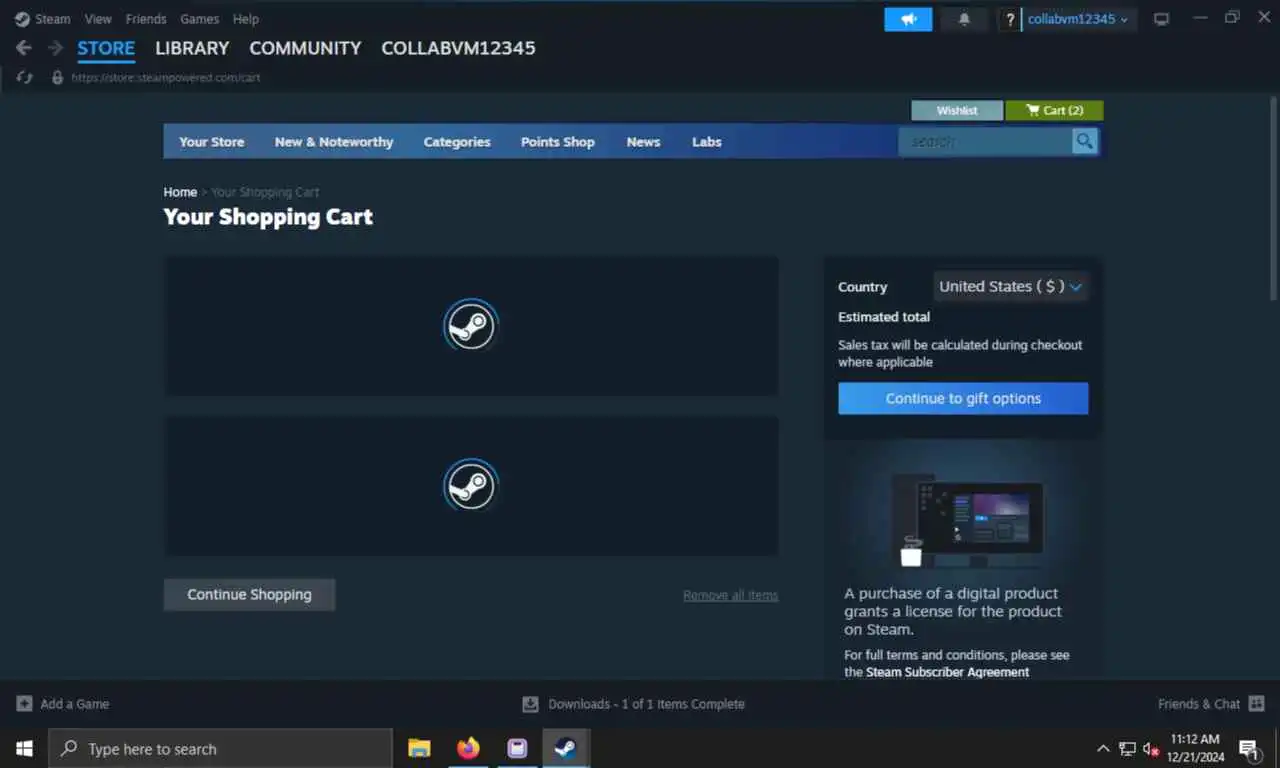Open Categories menu
The height and width of the screenshot is (768, 1280).
click(x=457, y=142)
